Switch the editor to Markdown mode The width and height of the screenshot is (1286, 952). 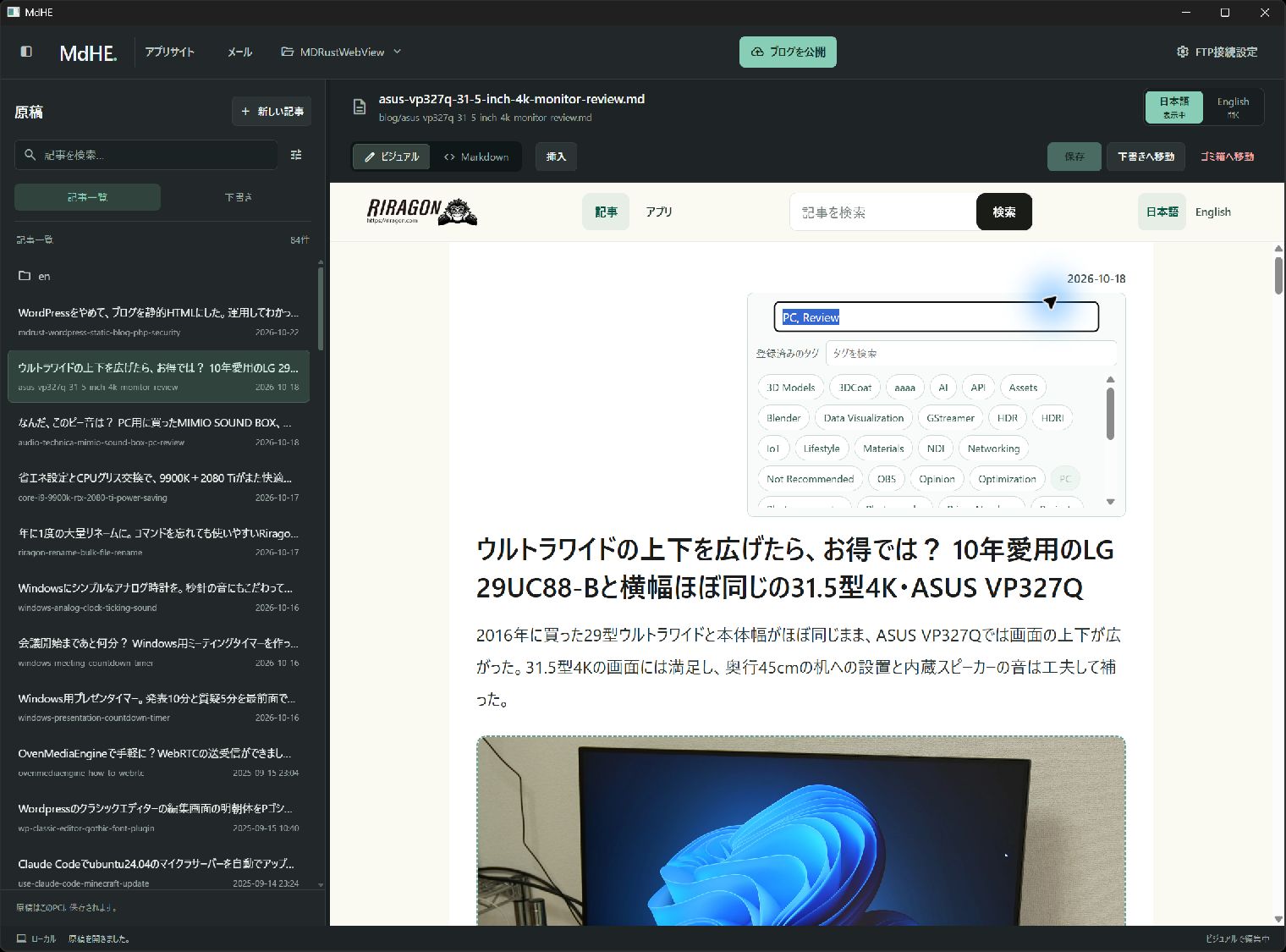[x=476, y=157]
